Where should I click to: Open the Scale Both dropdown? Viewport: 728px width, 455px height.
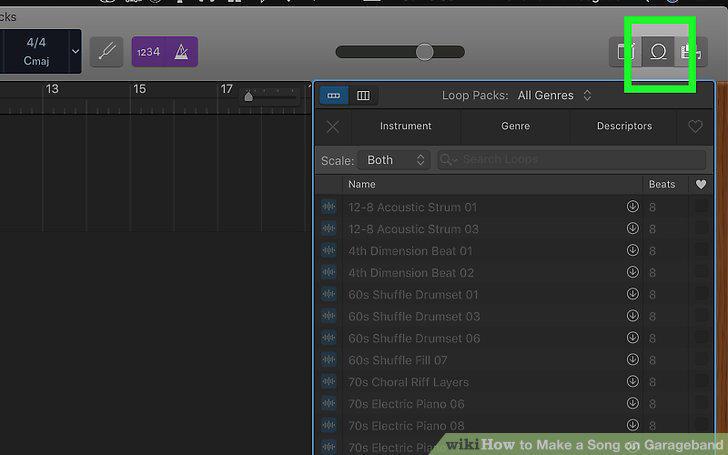(x=394, y=160)
